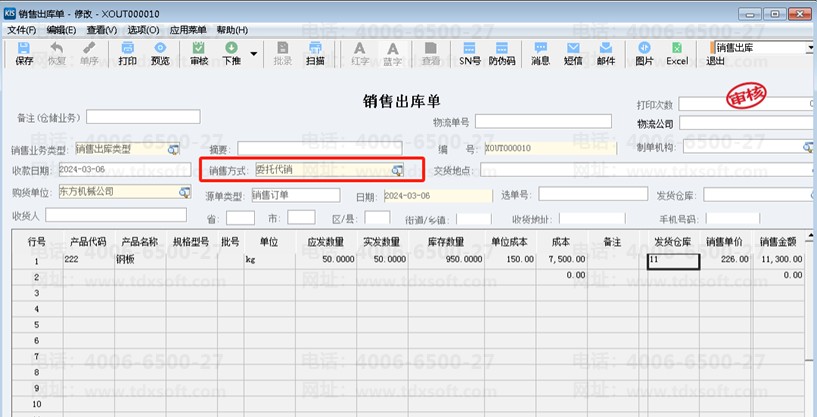The image size is (817, 417).
Task: Click the 防伪码 anti-counterfeit icon
Action: [x=502, y=54]
